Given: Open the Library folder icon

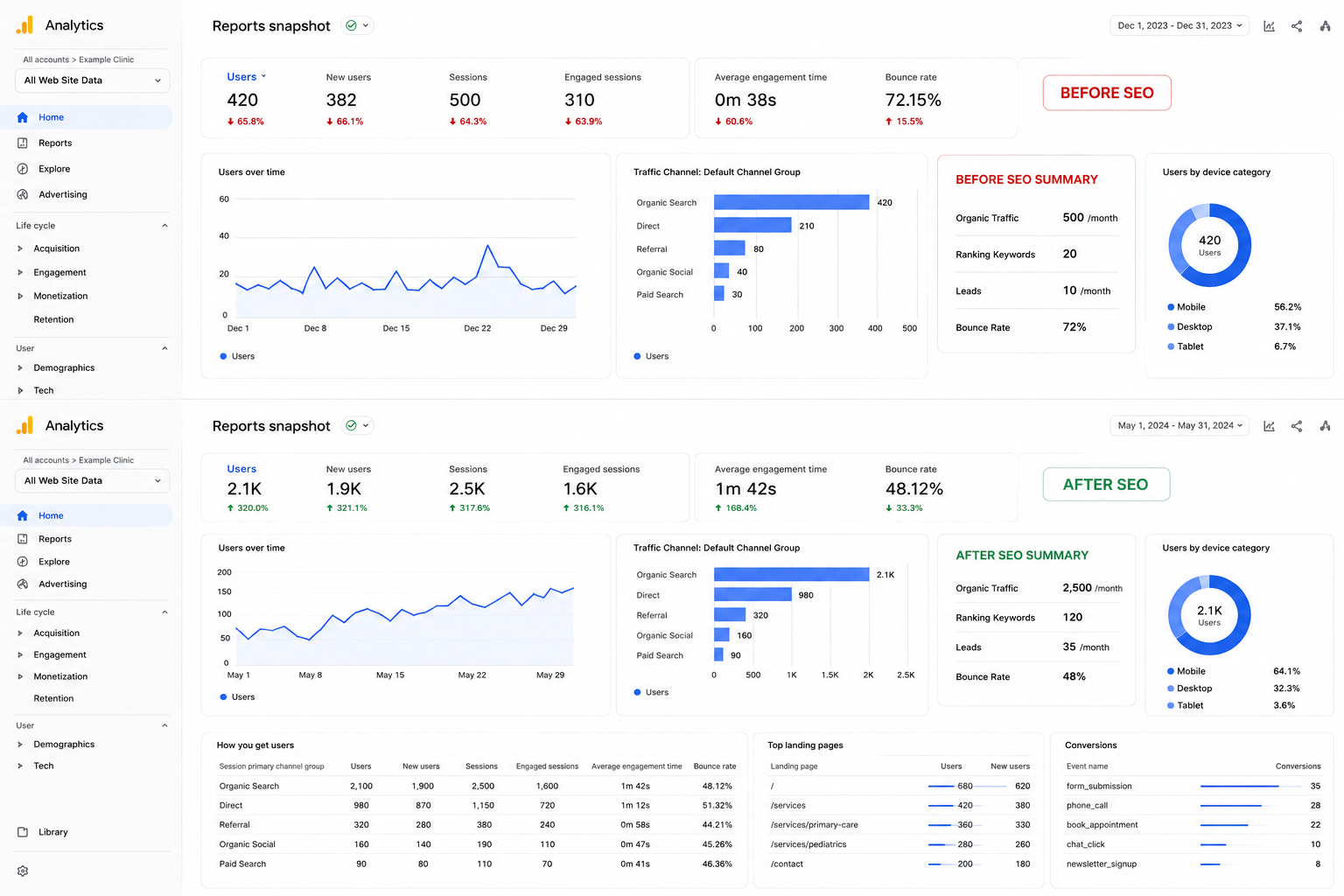Looking at the screenshot, I should click(23, 832).
